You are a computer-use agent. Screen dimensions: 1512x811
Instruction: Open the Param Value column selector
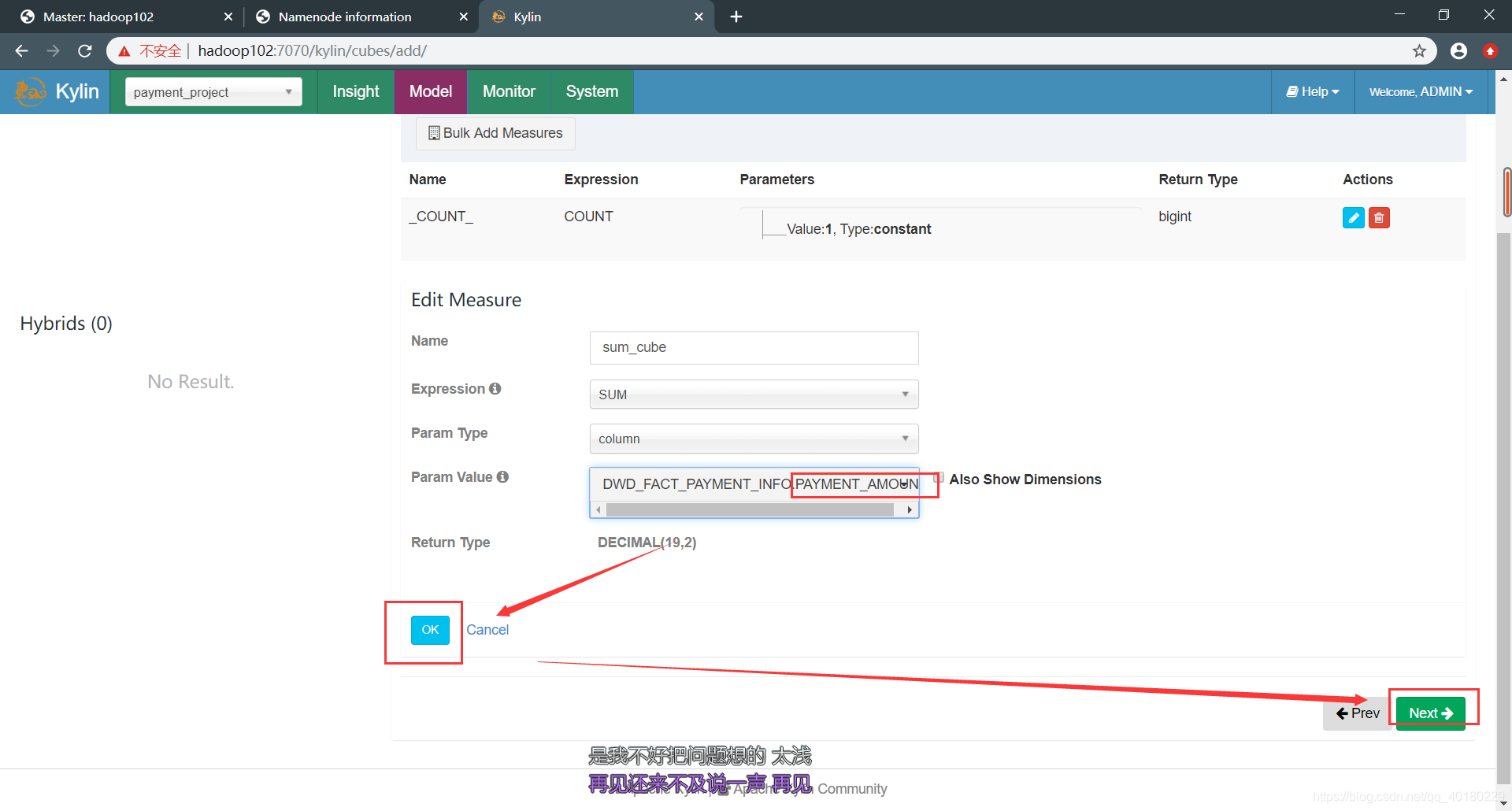click(x=754, y=483)
